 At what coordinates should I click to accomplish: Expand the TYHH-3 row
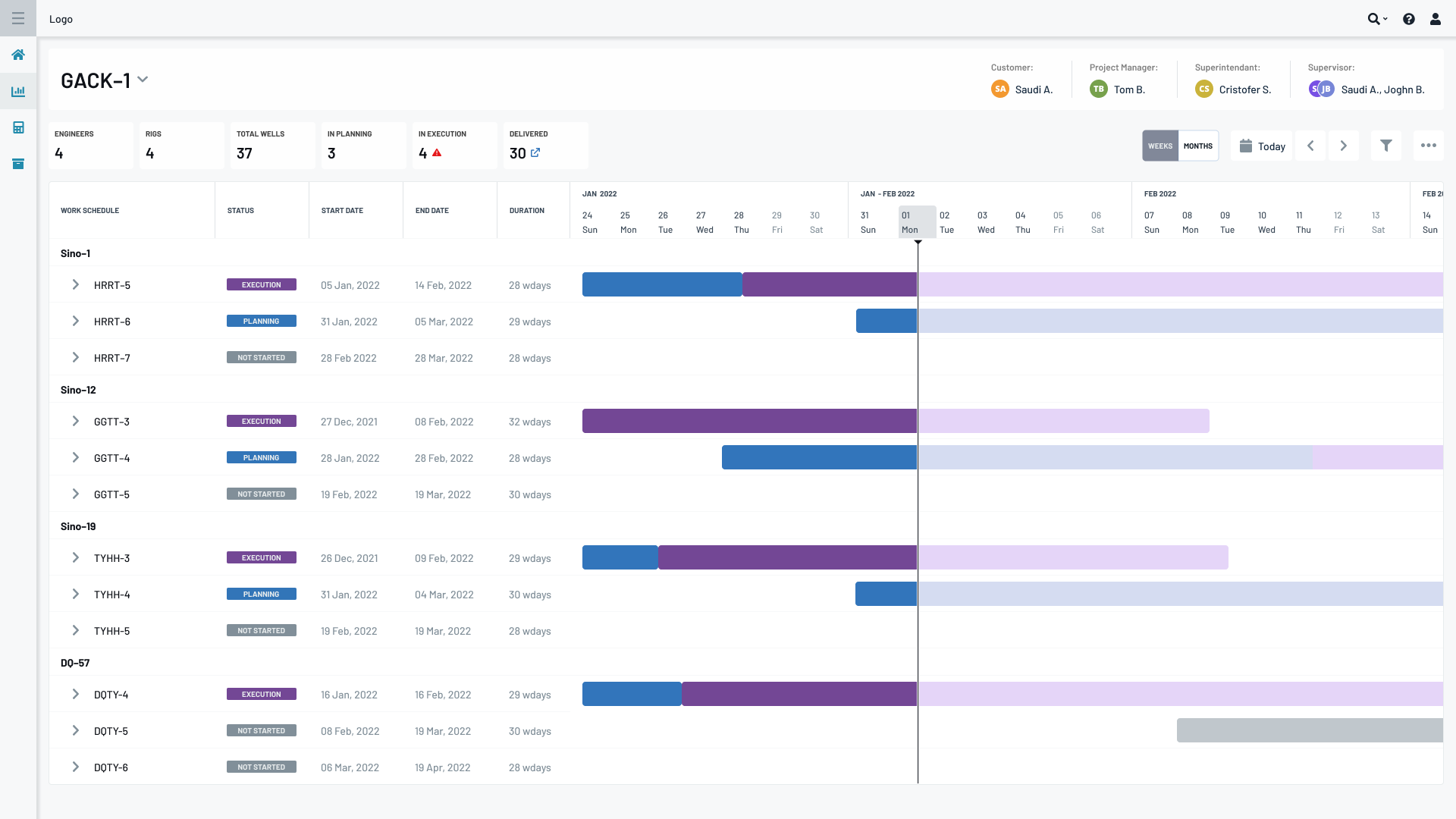[x=75, y=557]
